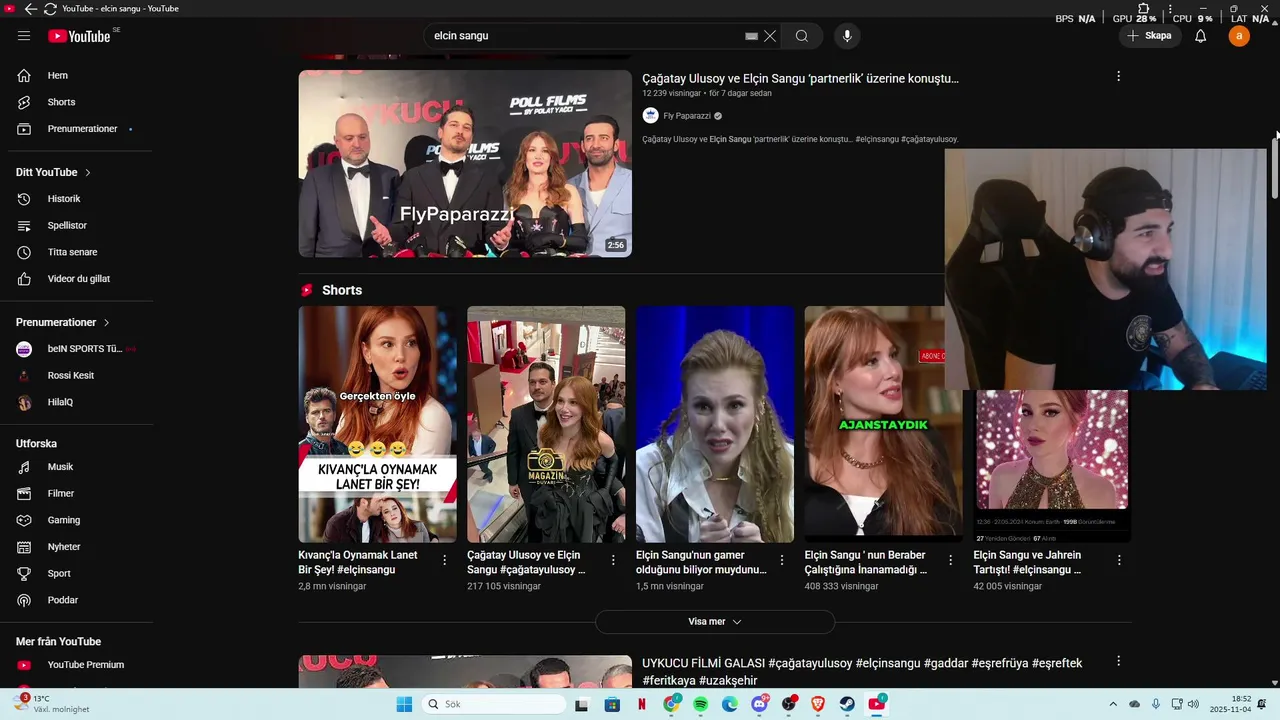This screenshot has width=1280, height=720.
Task: Open options for Beraber Çalıştığına short
Action: pos(951,561)
